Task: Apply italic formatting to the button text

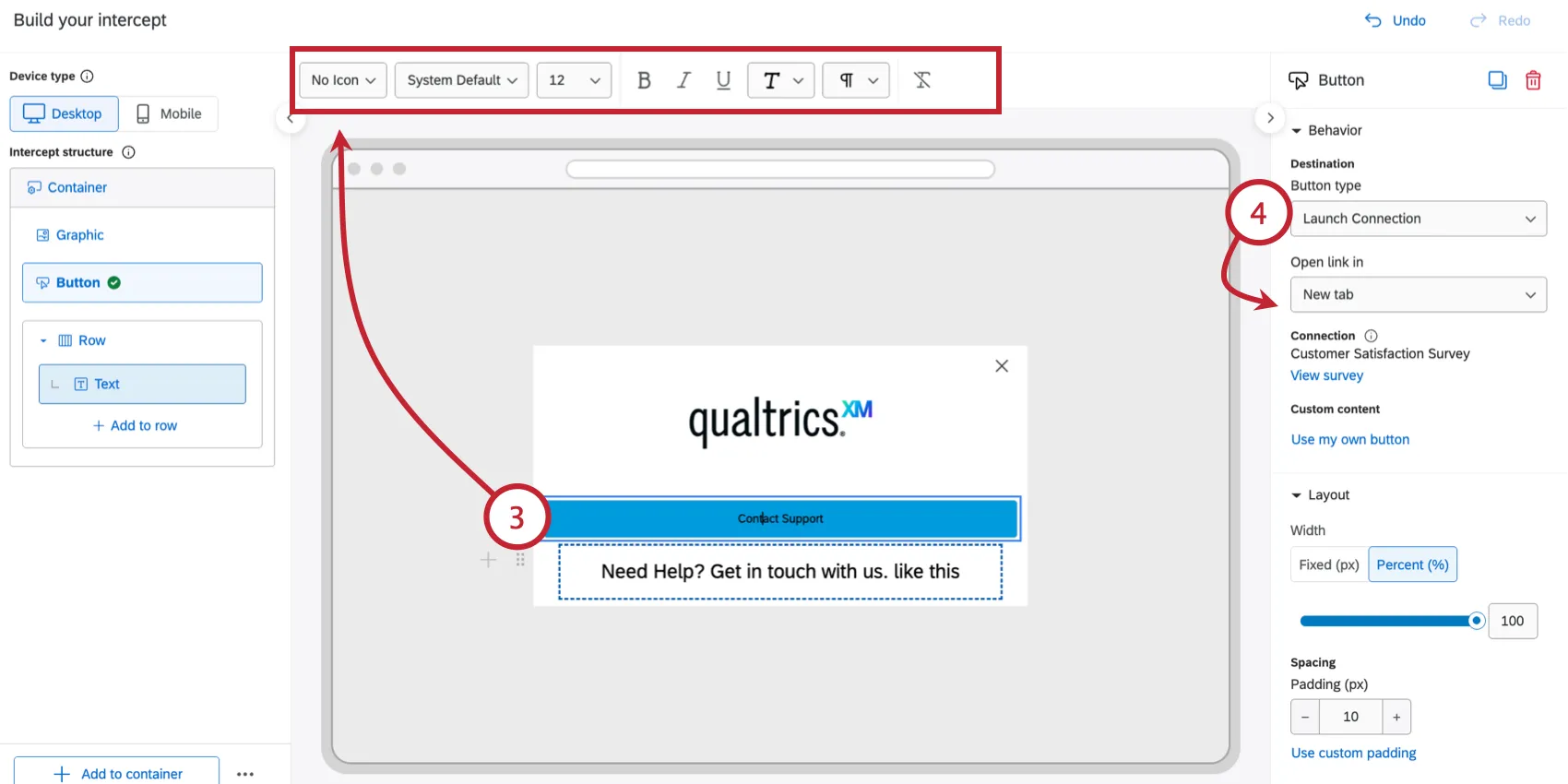Action: [683, 80]
